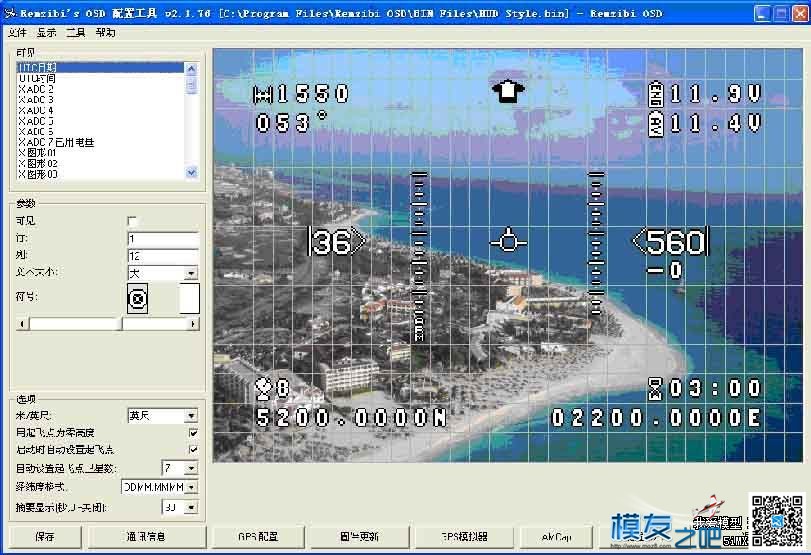Click the symbol preview icon
811x555 pixels.
tap(138, 298)
